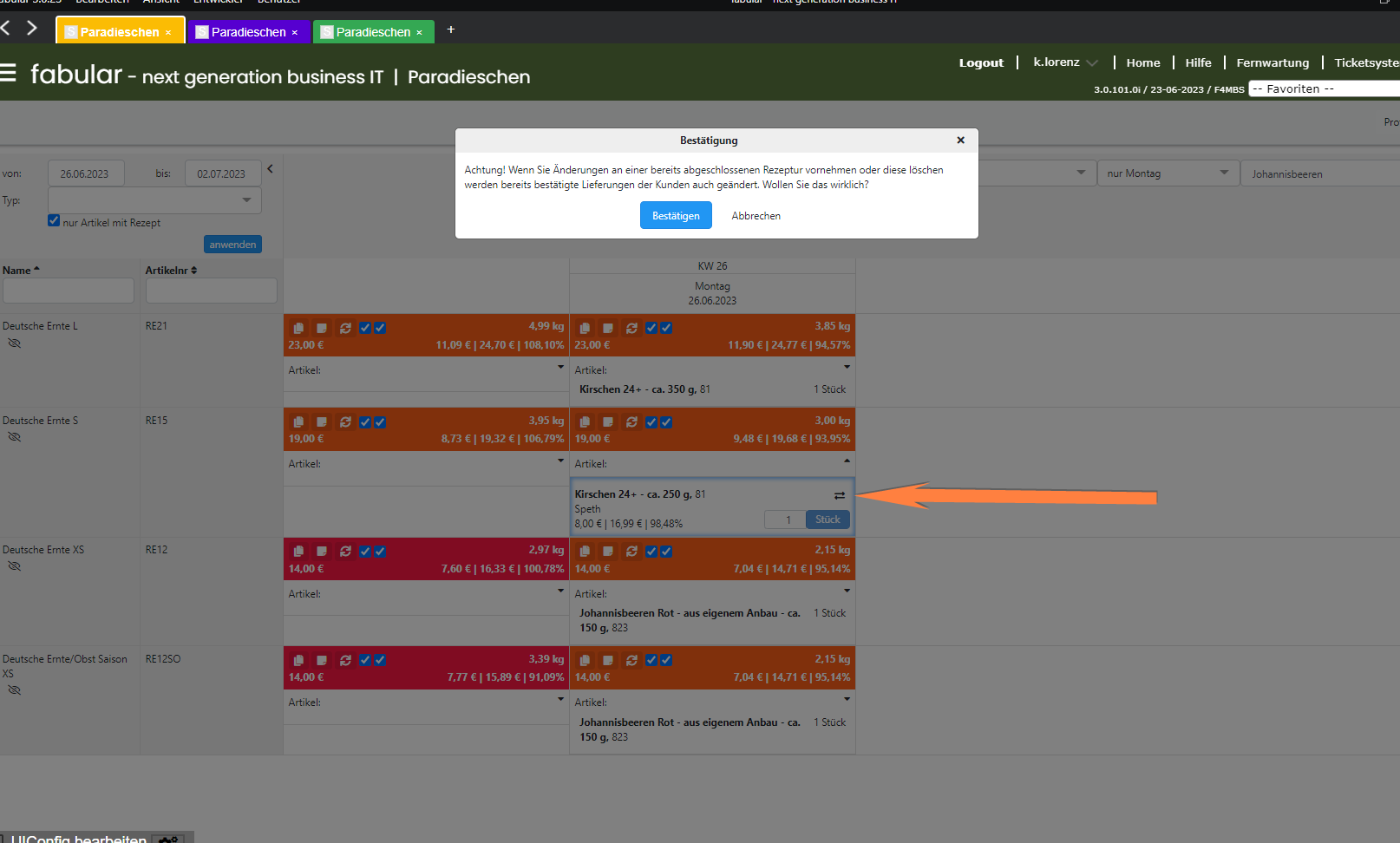Toggle visibility eye icon under Deutsche Ernte XS
This screenshot has width=1400, height=843.
[x=14, y=566]
